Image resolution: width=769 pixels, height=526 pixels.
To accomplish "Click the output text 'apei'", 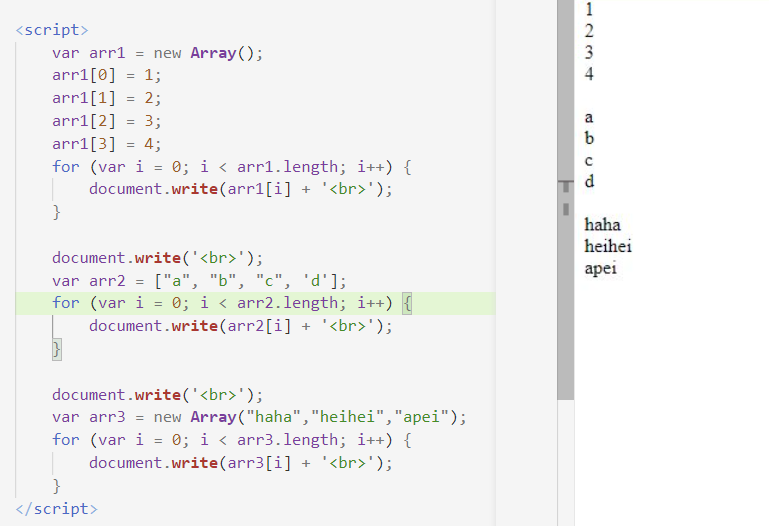I will pos(600,269).
